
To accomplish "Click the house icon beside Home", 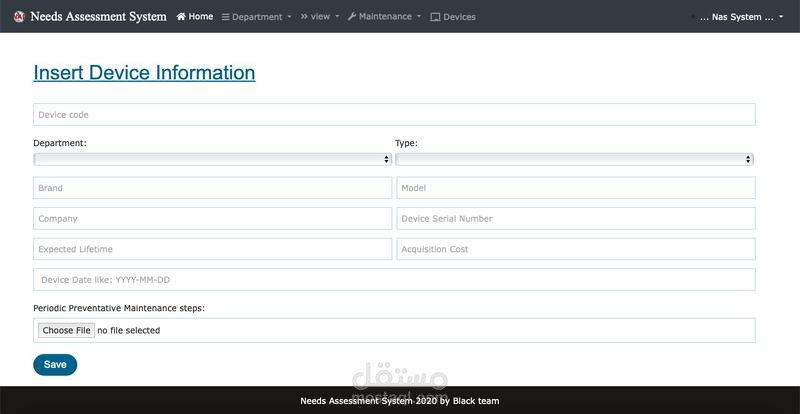I will pos(181,16).
